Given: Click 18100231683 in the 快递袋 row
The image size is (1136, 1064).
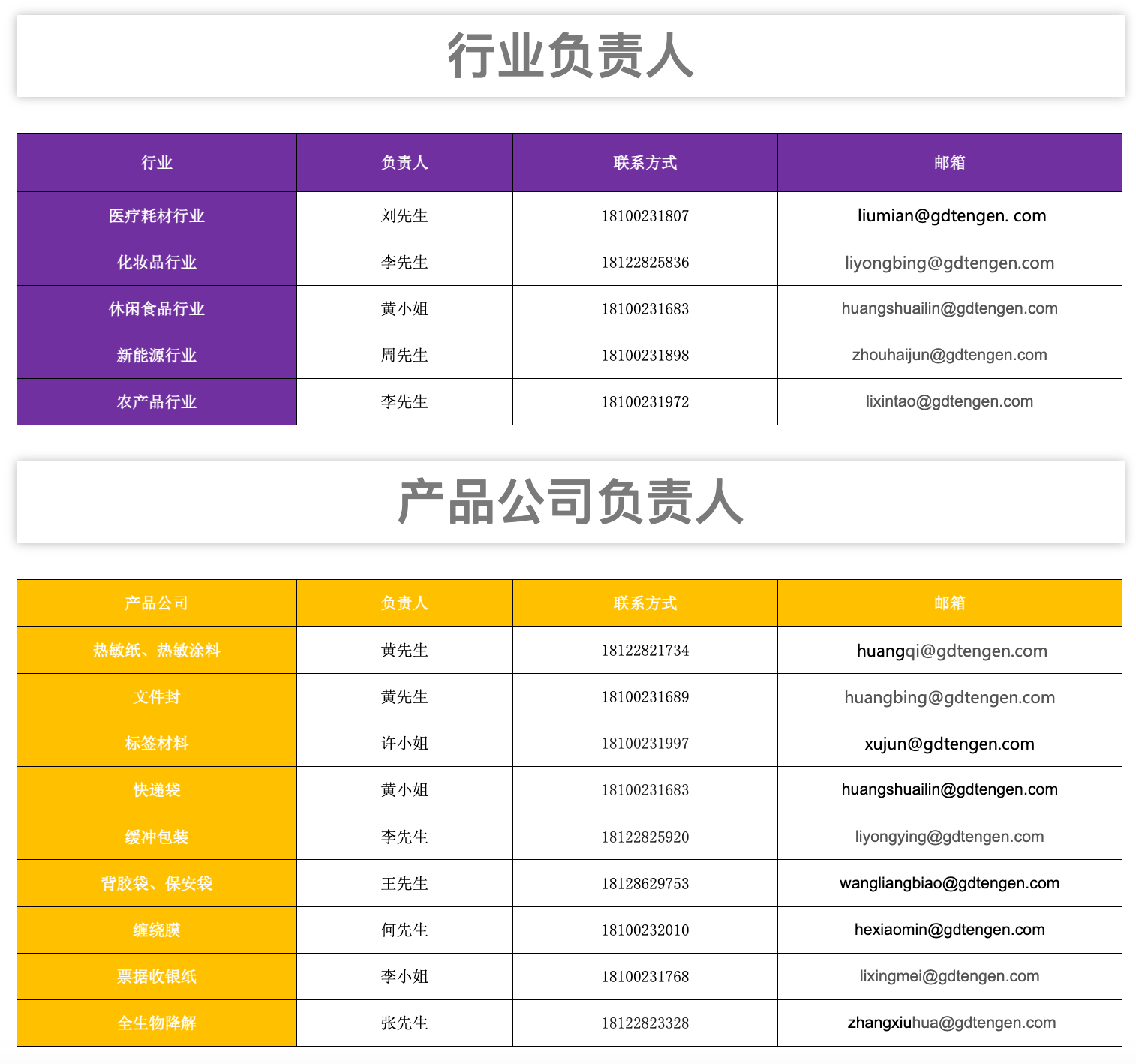Looking at the screenshot, I should pos(645,790).
